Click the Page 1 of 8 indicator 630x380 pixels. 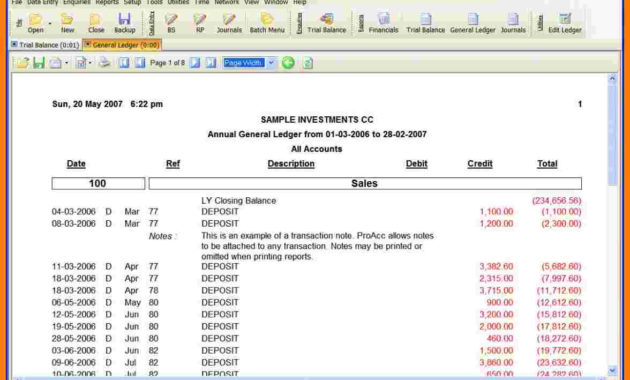167,63
